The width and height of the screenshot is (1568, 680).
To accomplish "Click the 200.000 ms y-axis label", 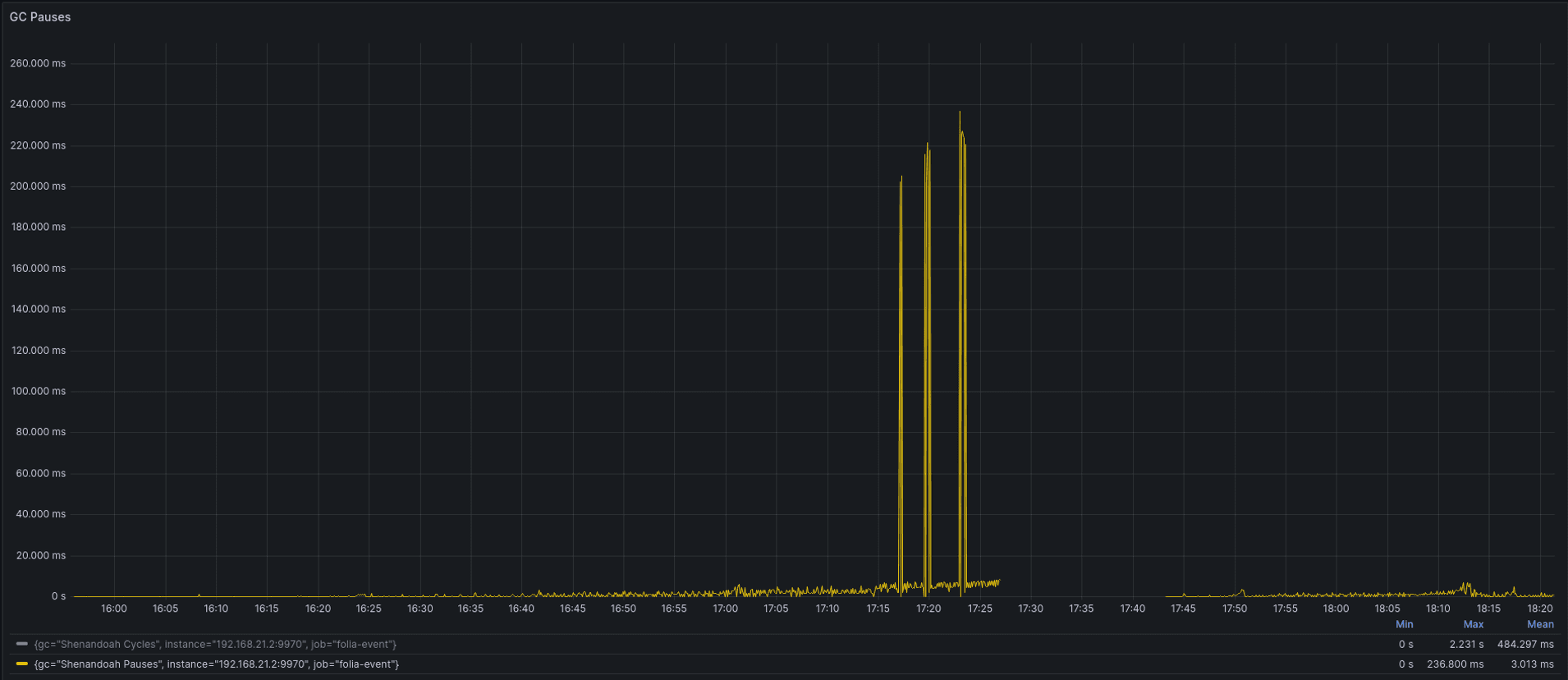I will [x=38, y=186].
